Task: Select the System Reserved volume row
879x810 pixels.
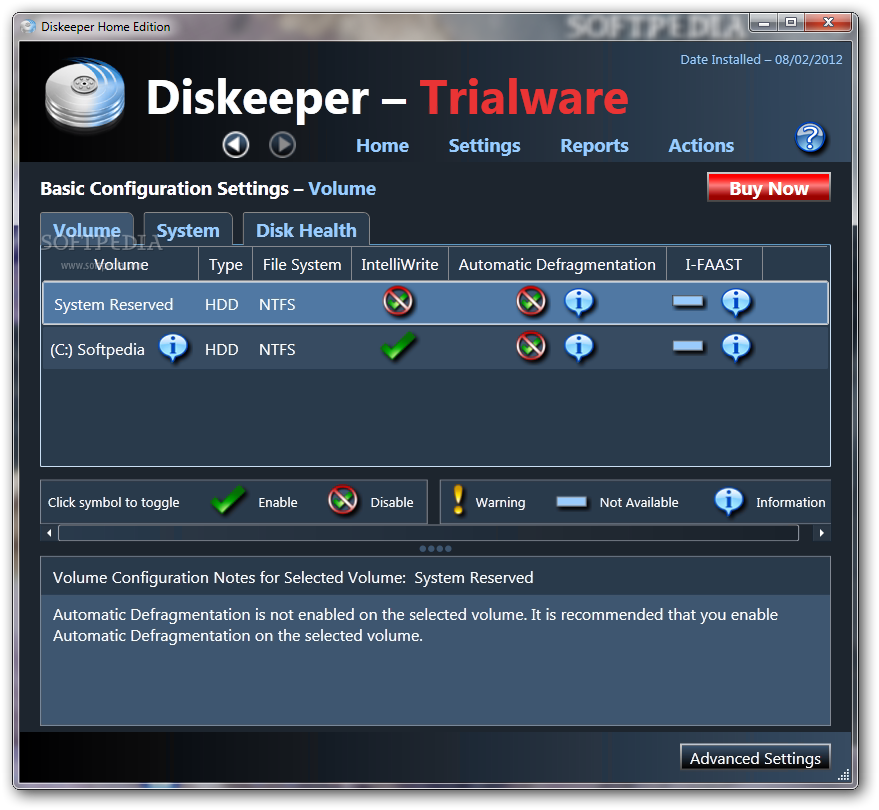Action: (x=435, y=303)
